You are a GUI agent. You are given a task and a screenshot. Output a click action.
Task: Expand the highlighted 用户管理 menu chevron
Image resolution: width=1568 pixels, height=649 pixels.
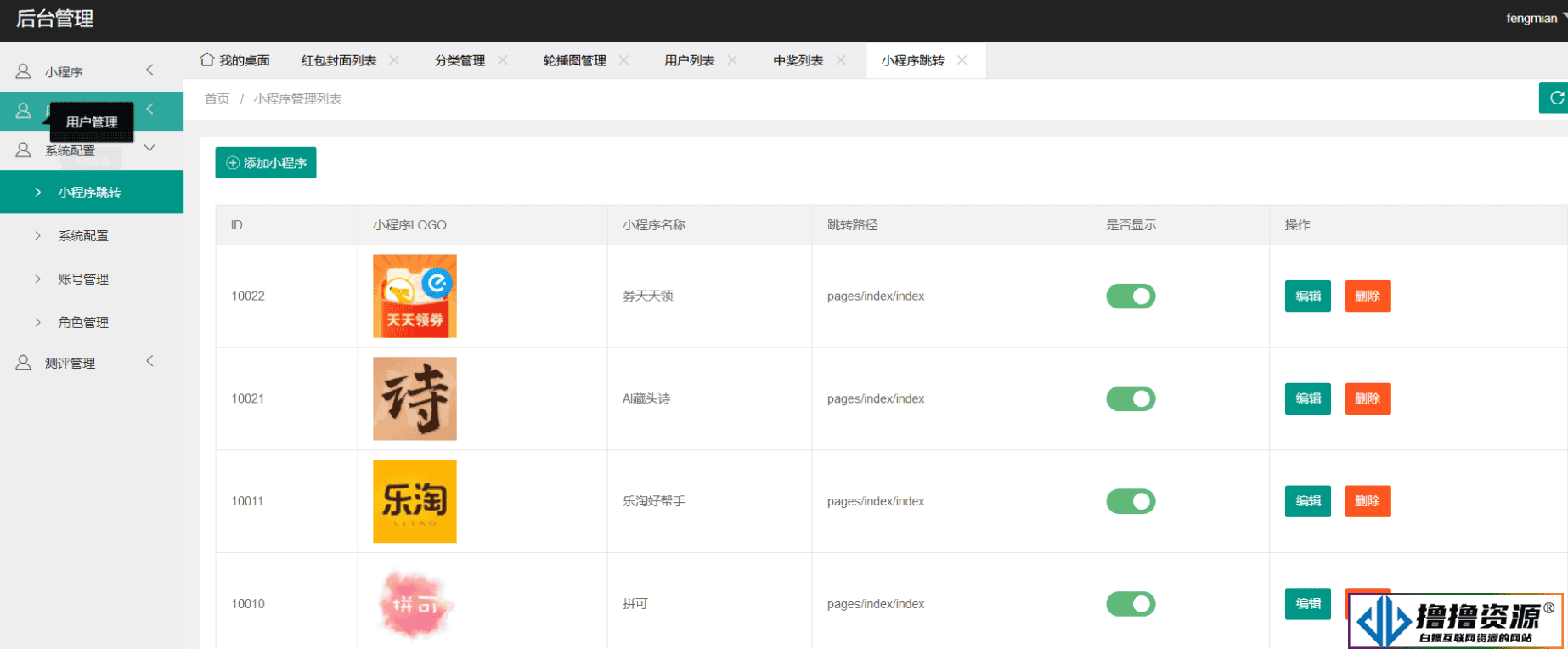[149, 109]
